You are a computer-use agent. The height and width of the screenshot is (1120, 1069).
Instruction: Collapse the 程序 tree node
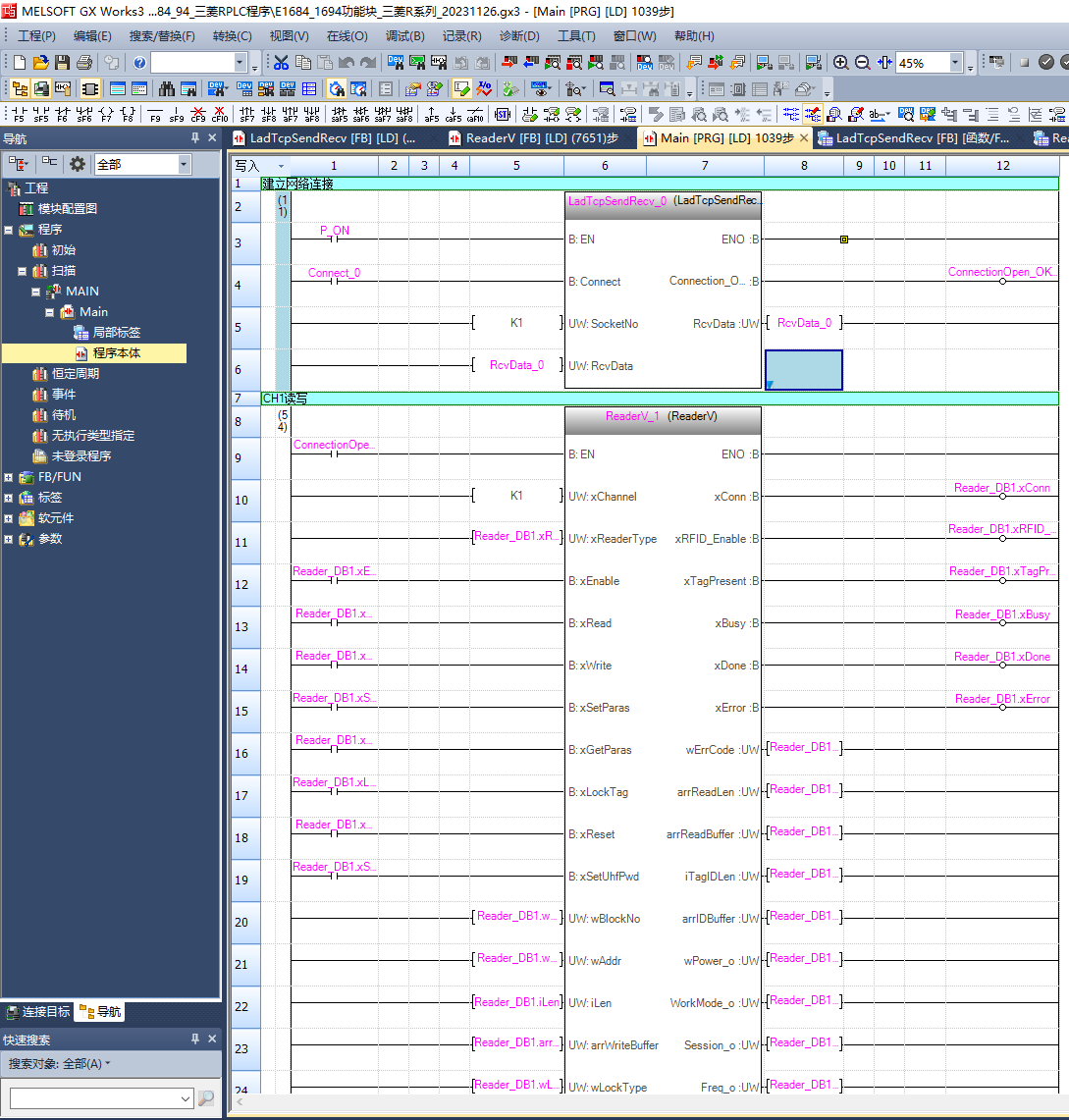(x=9, y=230)
